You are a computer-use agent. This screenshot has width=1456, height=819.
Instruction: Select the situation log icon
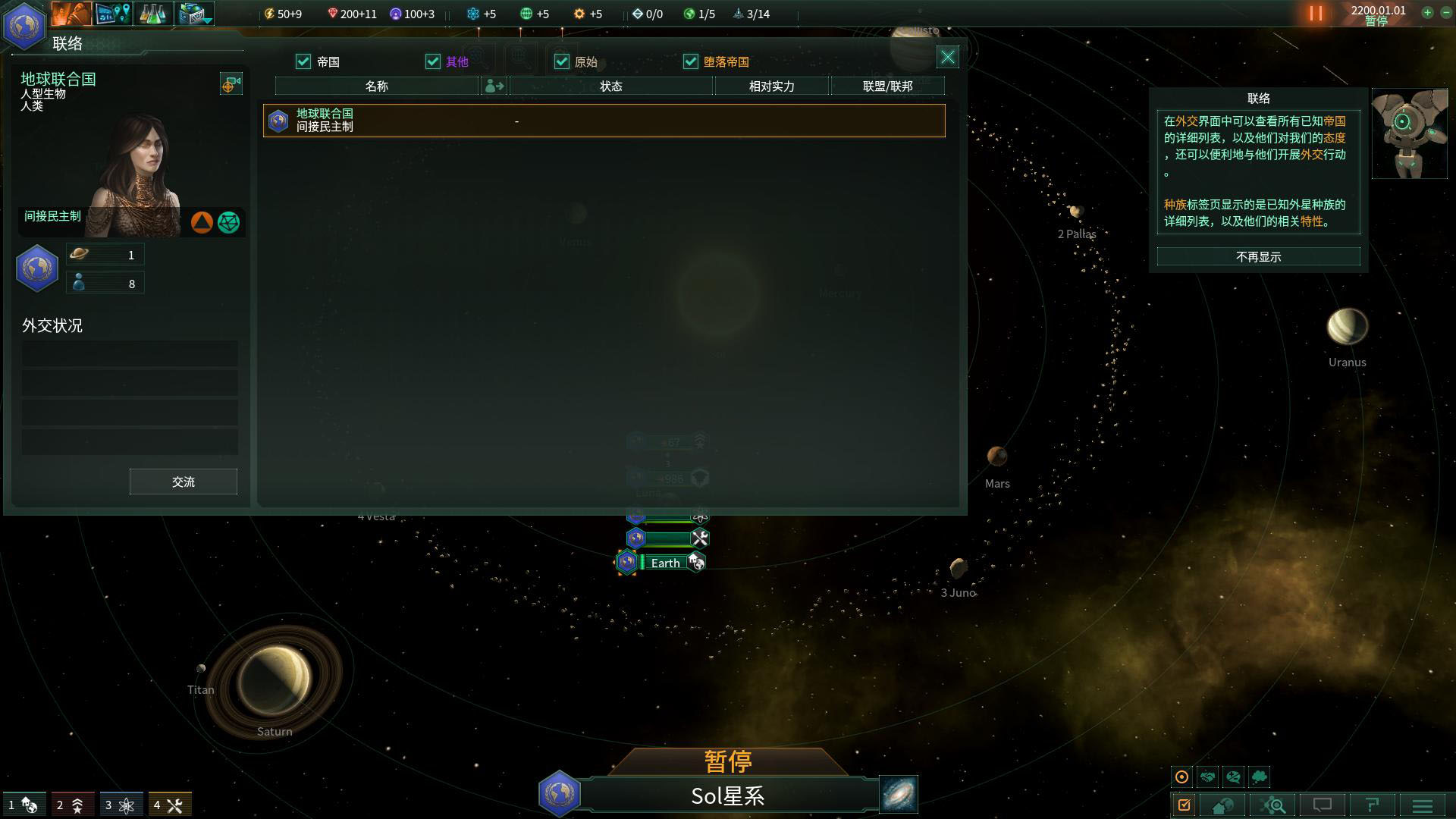[x=1184, y=805]
